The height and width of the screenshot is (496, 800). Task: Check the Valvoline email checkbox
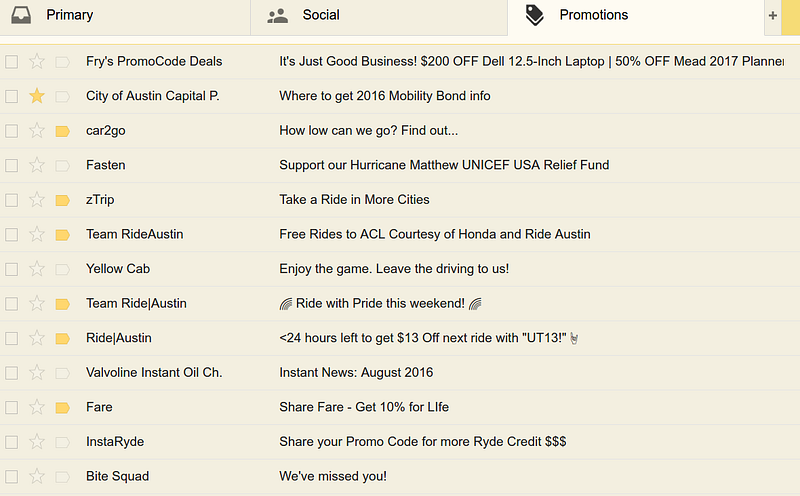[11, 373]
